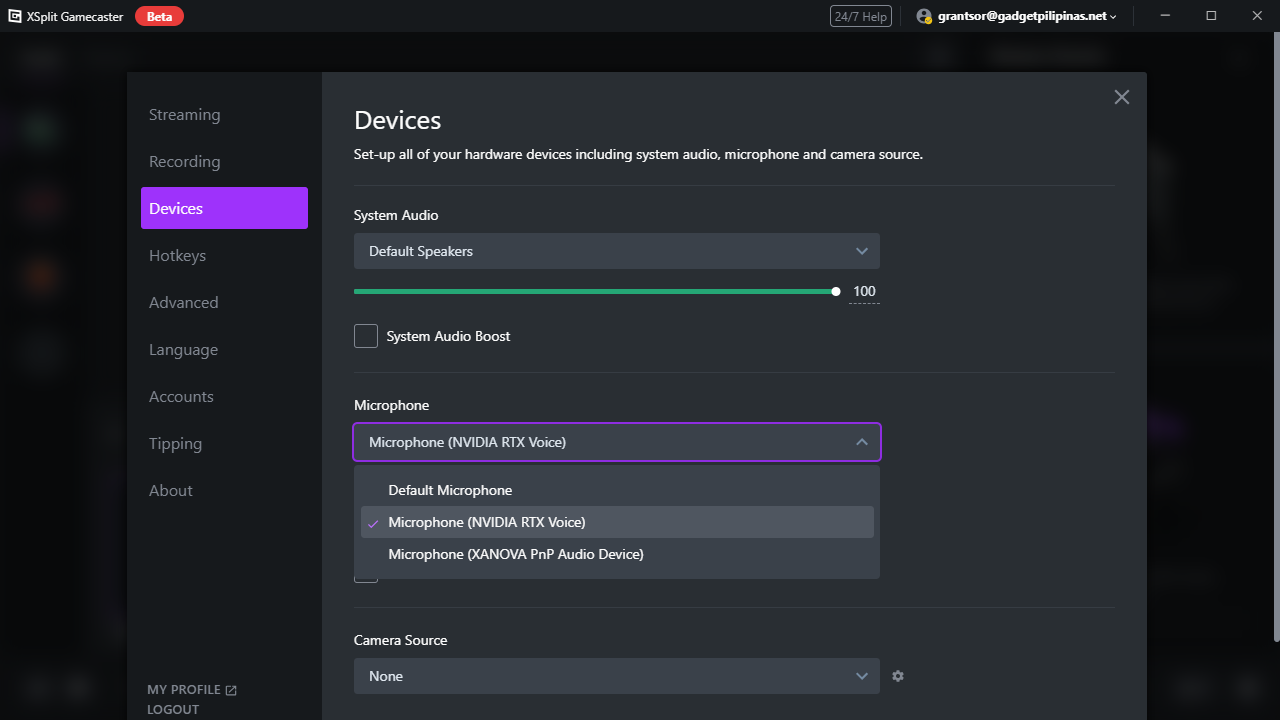Open the Accounts tab
1280x720 pixels.
pos(224,397)
